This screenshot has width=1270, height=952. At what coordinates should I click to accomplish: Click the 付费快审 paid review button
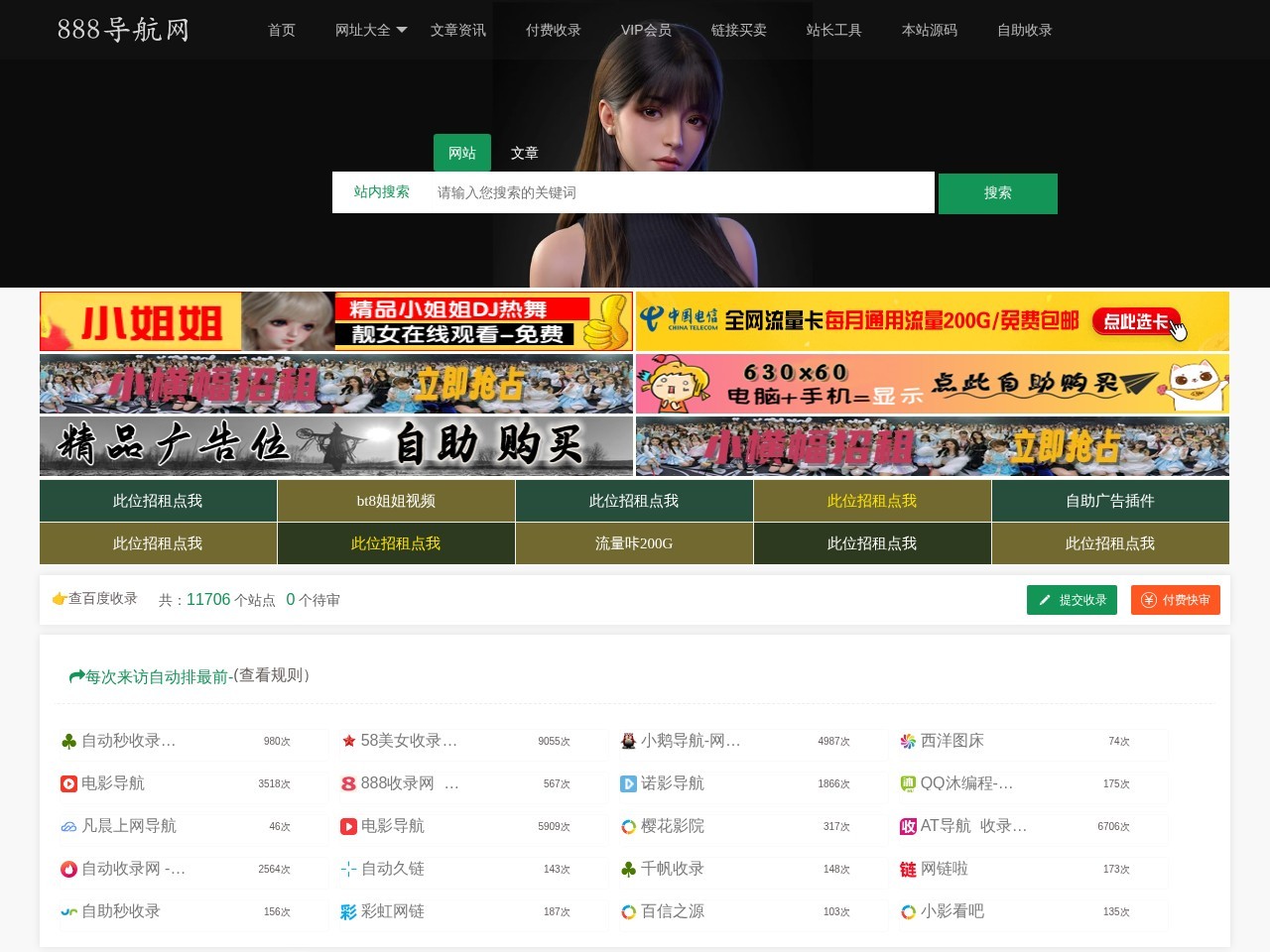coord(1175,600)
